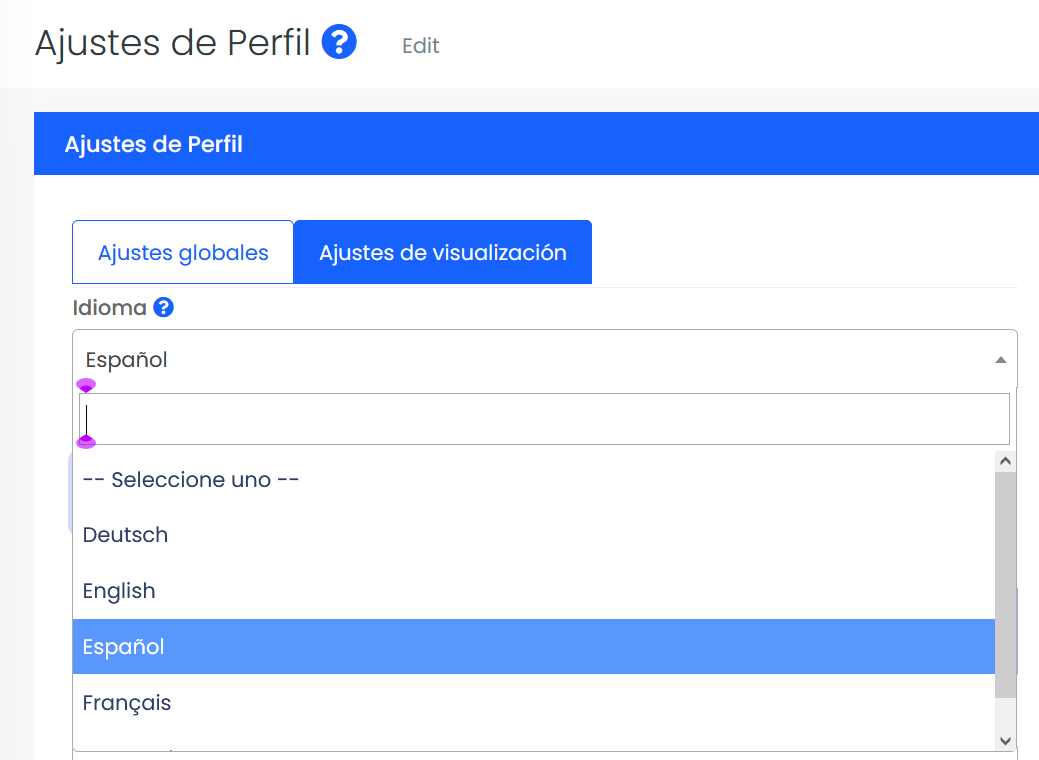This screenshot has width=1039, height=760.
Task: Select Ajustes de visualización tab
Action: tap(443, 252)
